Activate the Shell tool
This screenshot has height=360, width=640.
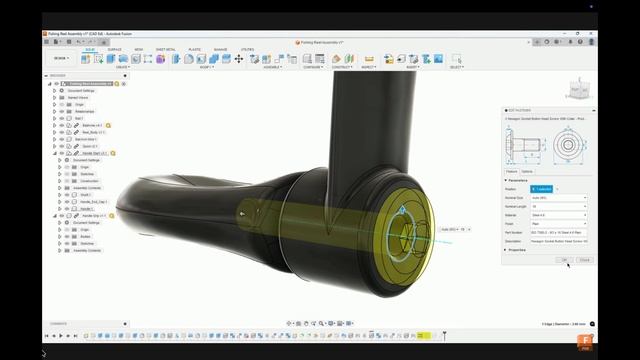click(201, 59)
